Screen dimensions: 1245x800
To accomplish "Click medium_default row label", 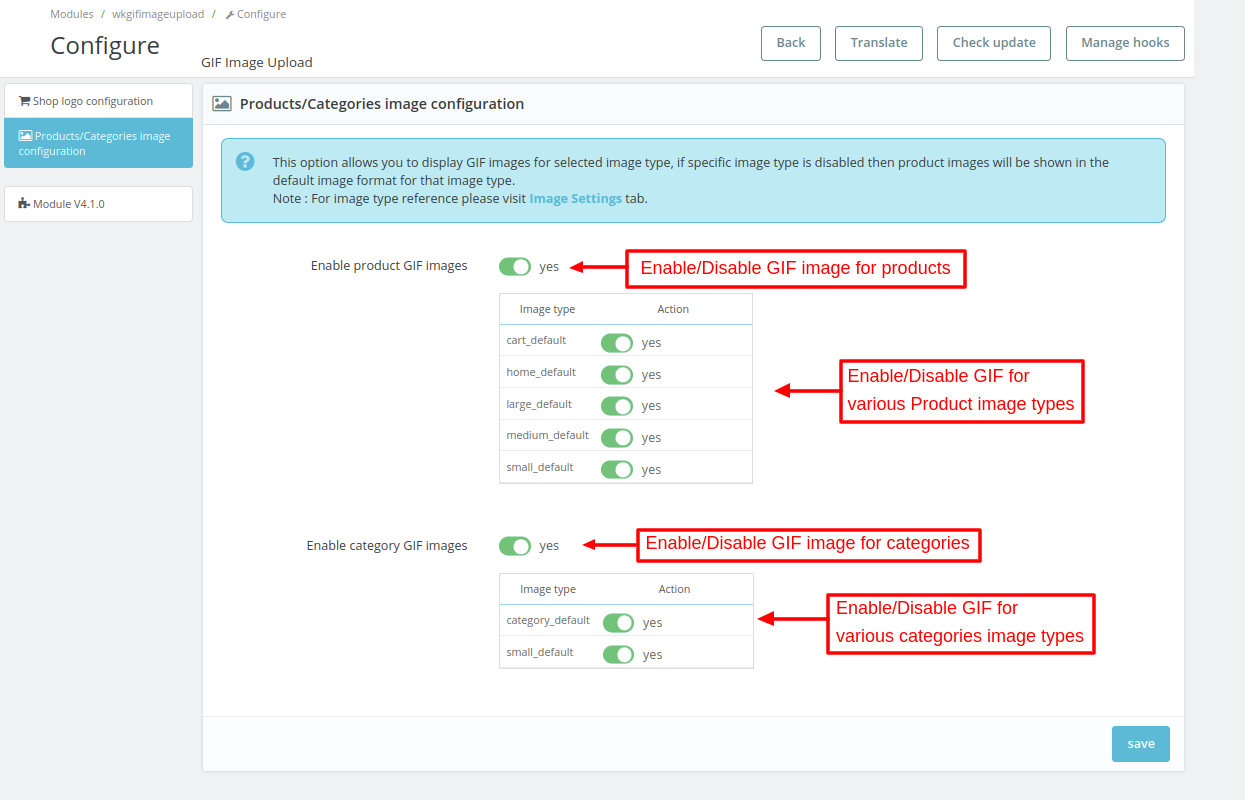I will coord(548,435).
